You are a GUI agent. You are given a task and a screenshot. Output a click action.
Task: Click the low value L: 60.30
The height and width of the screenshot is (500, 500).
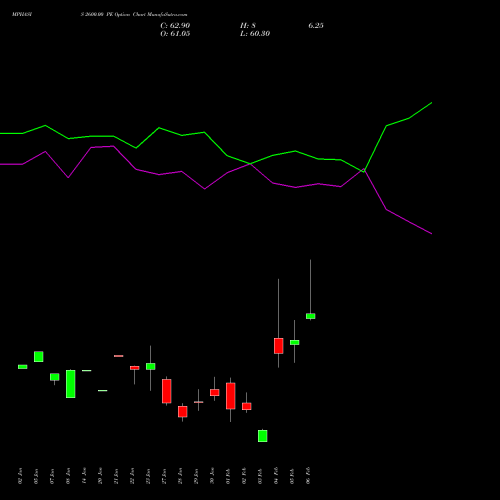click(255, 34)
